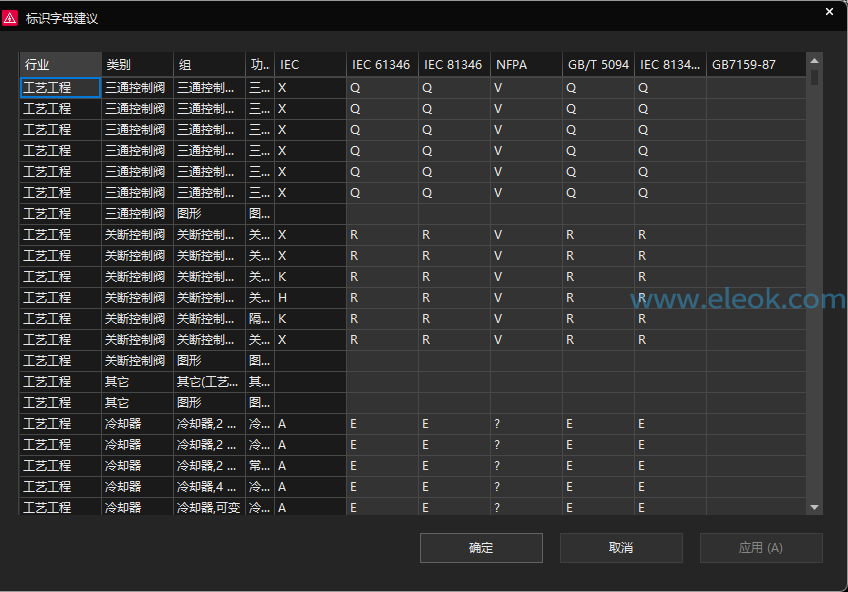Click the scrollbar up arrow
Image resolution: width=848 pixels, height=592 pixels.
(x=814, y=61)
